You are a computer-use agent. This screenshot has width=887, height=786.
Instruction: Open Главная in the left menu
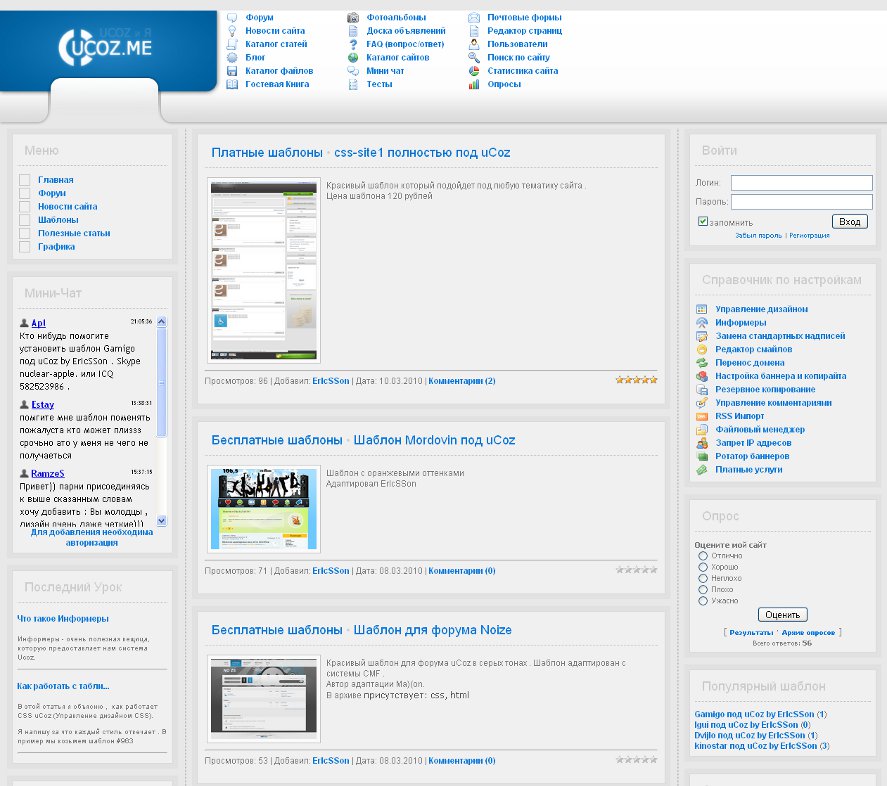pyautogui.click(x=55, y=180)
